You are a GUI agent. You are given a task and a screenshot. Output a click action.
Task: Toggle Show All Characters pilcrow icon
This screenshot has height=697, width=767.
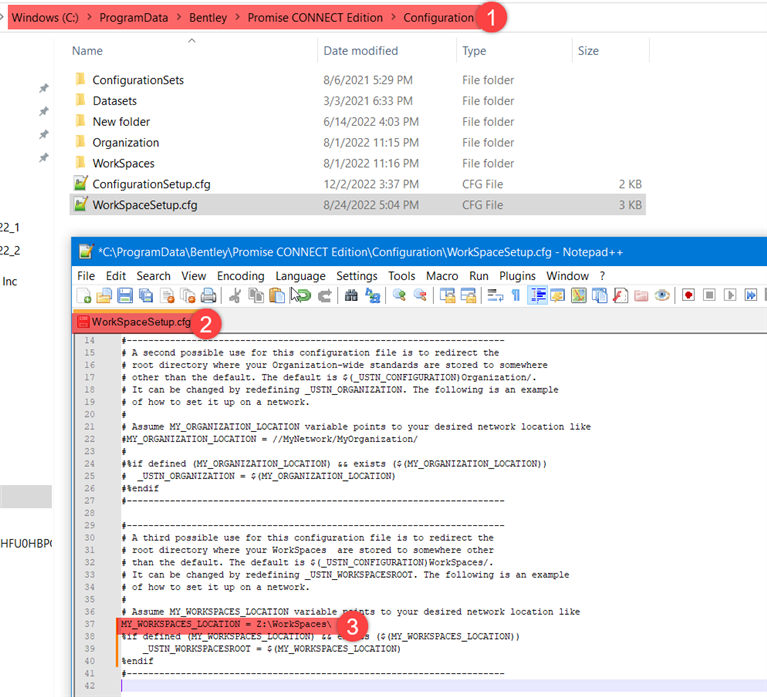click(516, 295)
